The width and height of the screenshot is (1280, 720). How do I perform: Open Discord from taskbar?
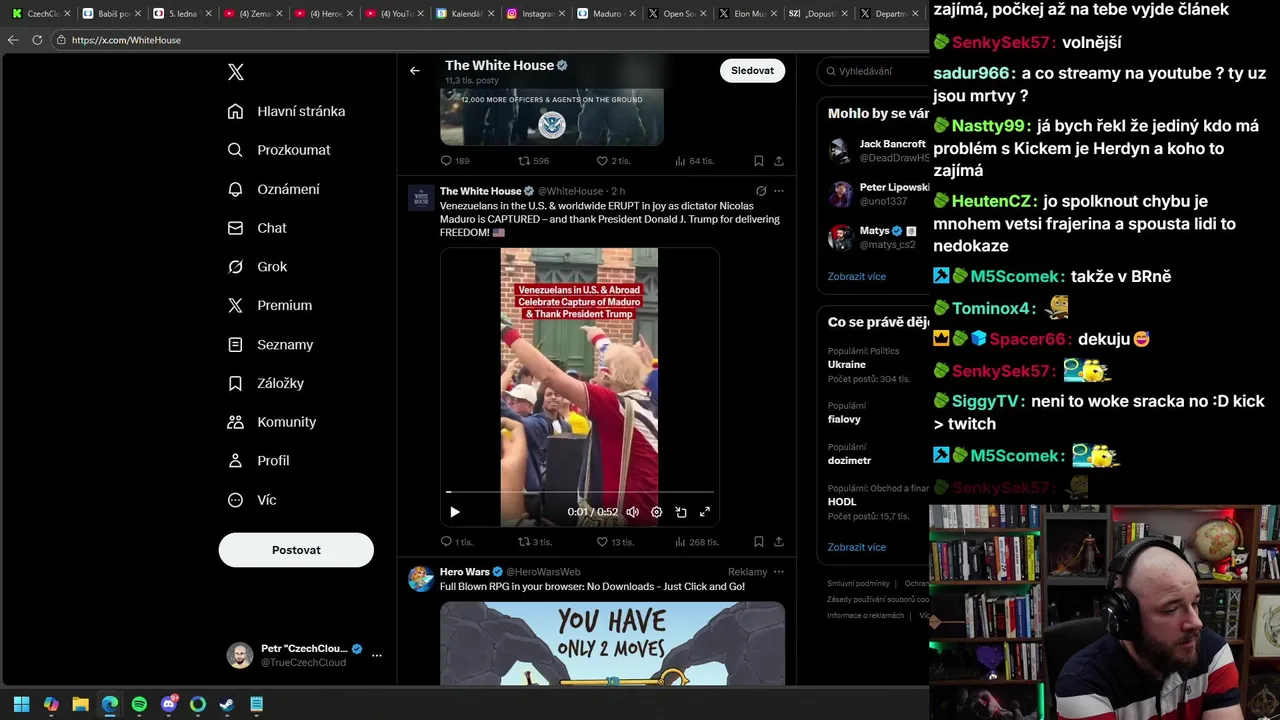(x=169, y=704)
